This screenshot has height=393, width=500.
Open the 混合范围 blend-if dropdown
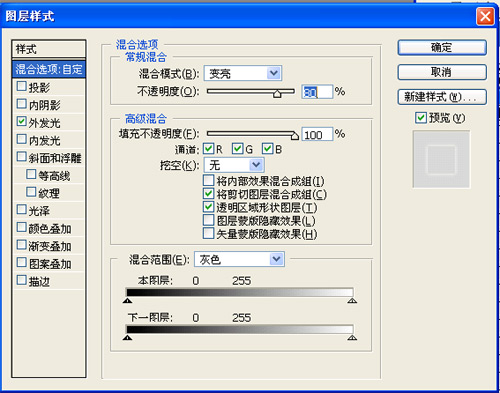point(239,259)
